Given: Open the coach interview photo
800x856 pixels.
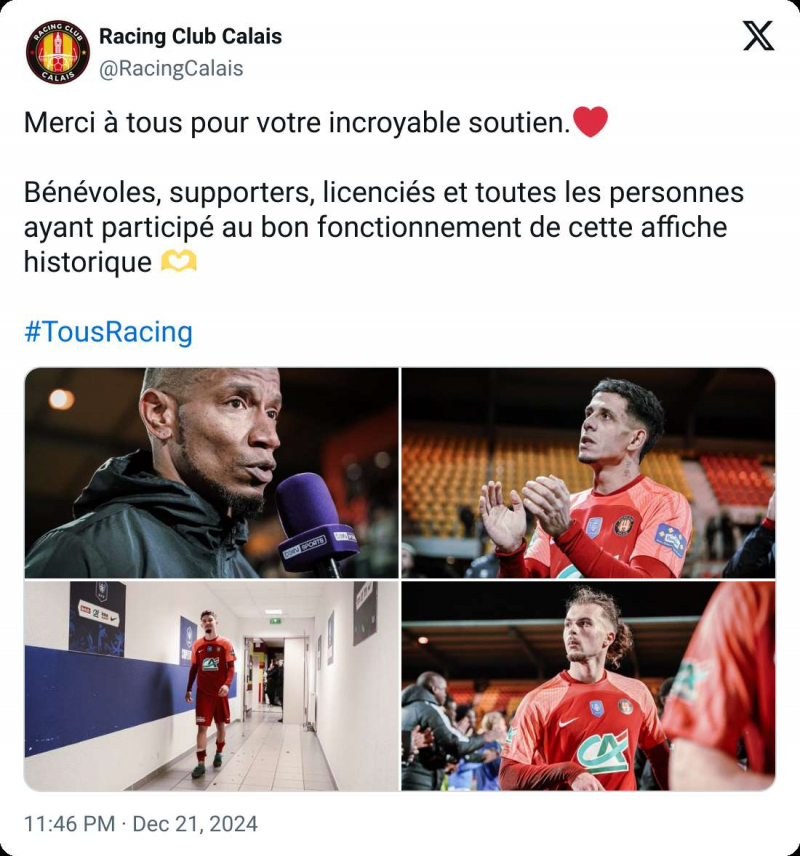Looking at the screenshot, I should click(x=211, y=473).
